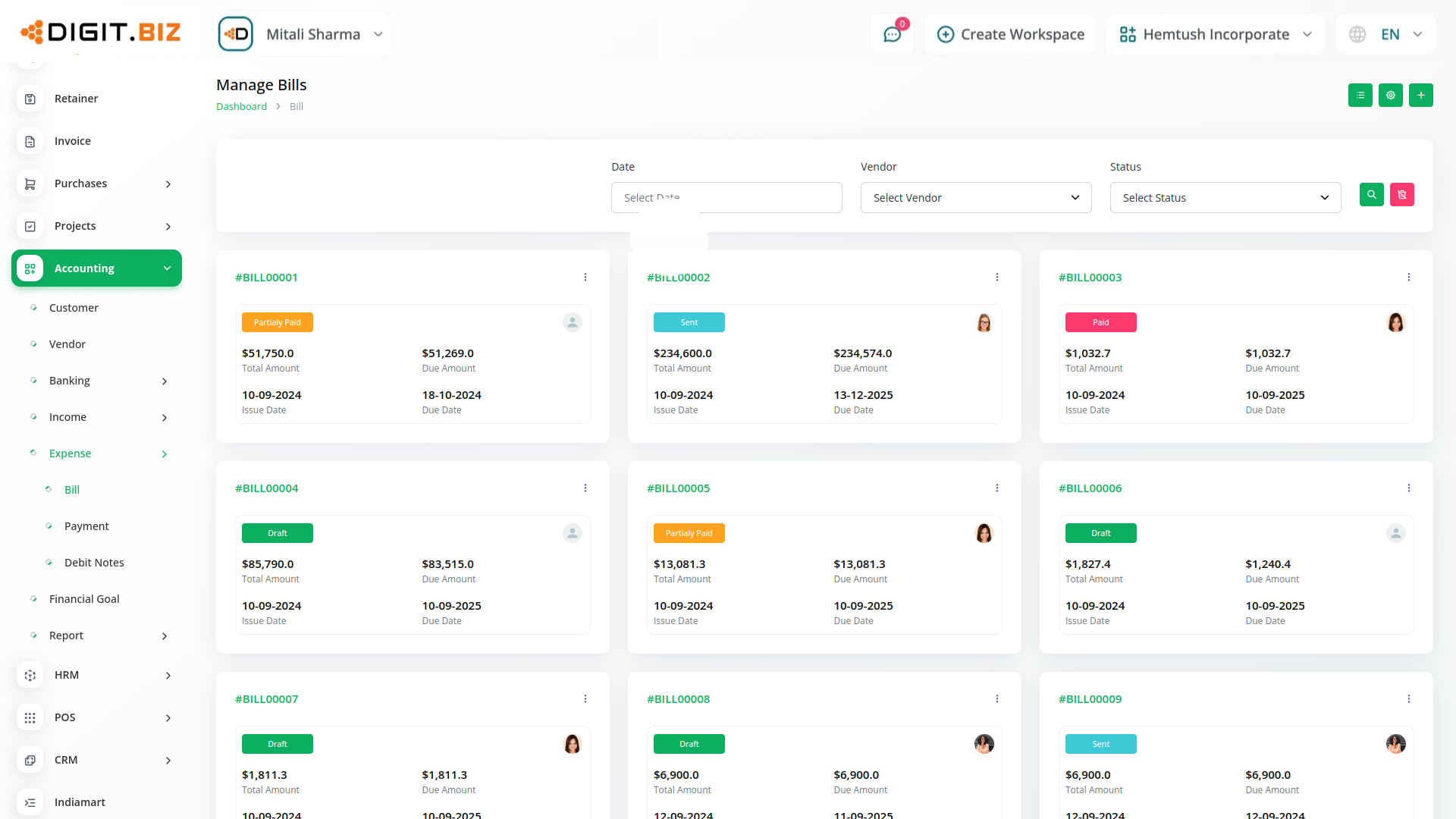
Task: Open the Select Vendor dropdown
Action: pos(975,198)
